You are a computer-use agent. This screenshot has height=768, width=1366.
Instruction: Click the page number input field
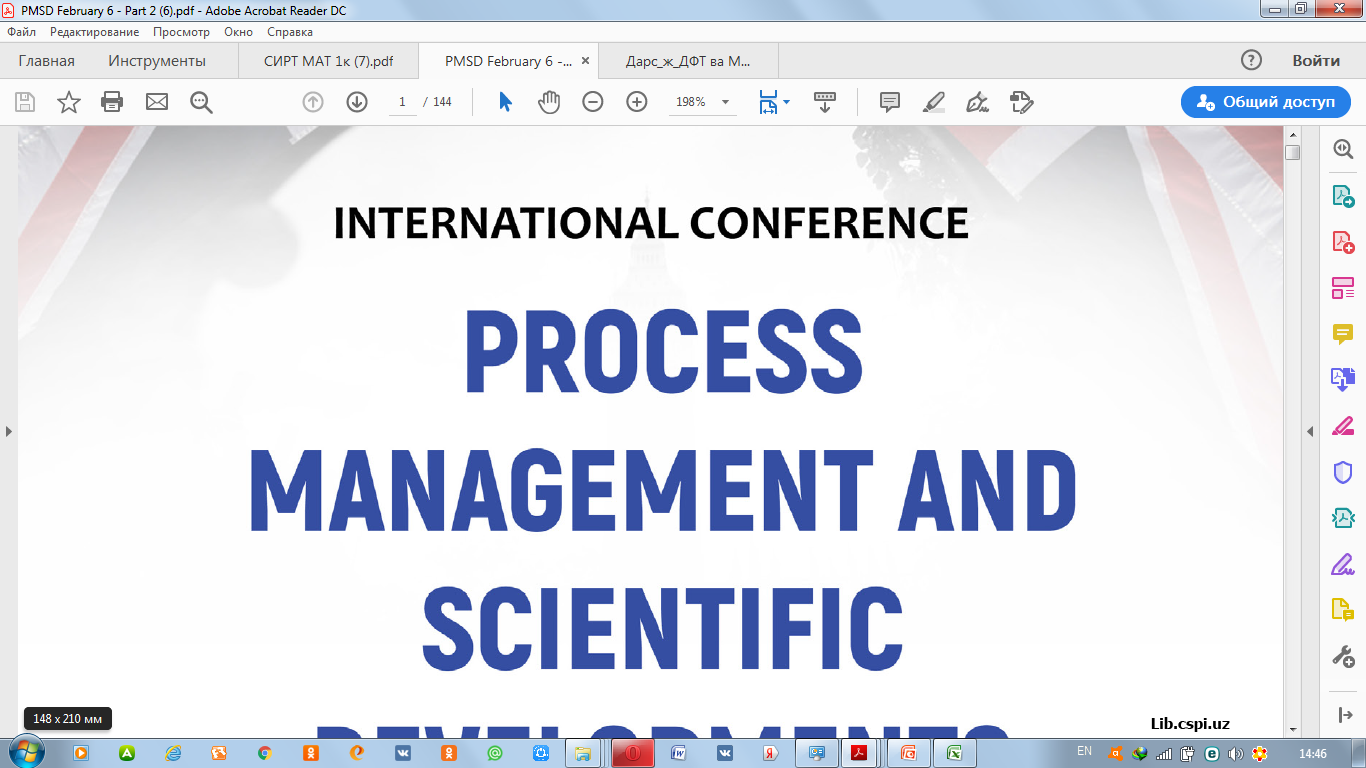(402, 102)
